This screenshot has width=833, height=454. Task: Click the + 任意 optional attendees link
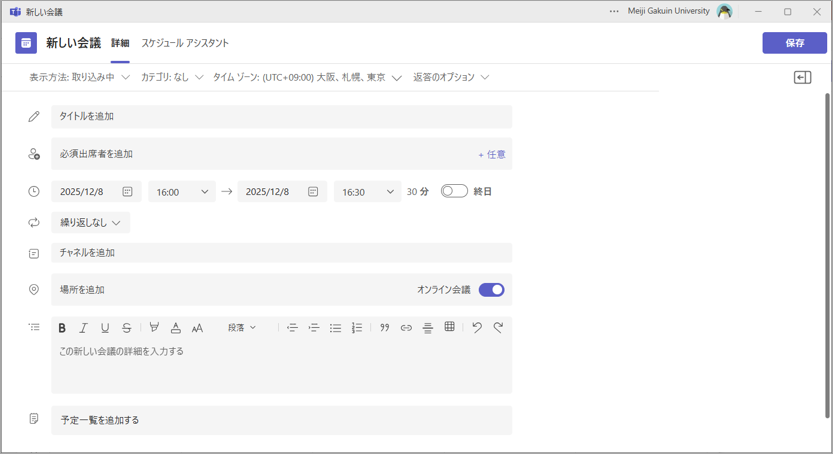tap(491, 155)
